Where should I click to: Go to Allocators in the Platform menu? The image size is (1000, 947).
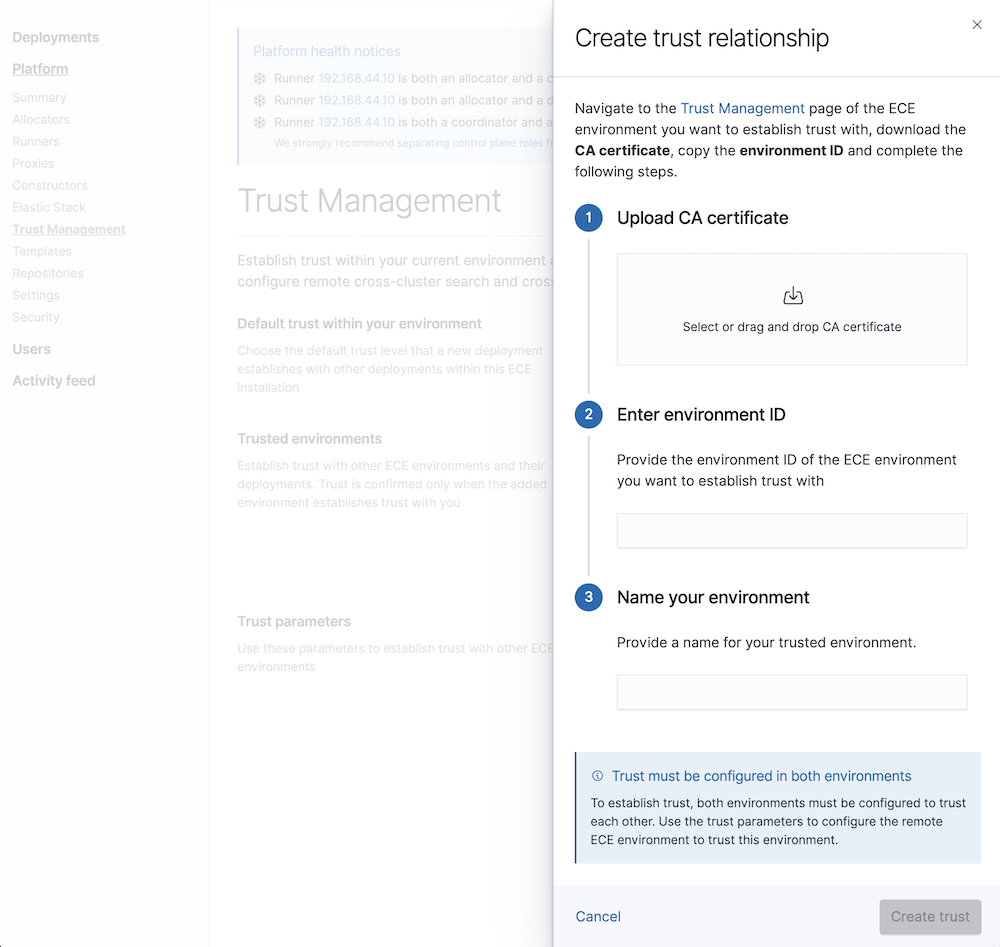click(x=41, y=119)
